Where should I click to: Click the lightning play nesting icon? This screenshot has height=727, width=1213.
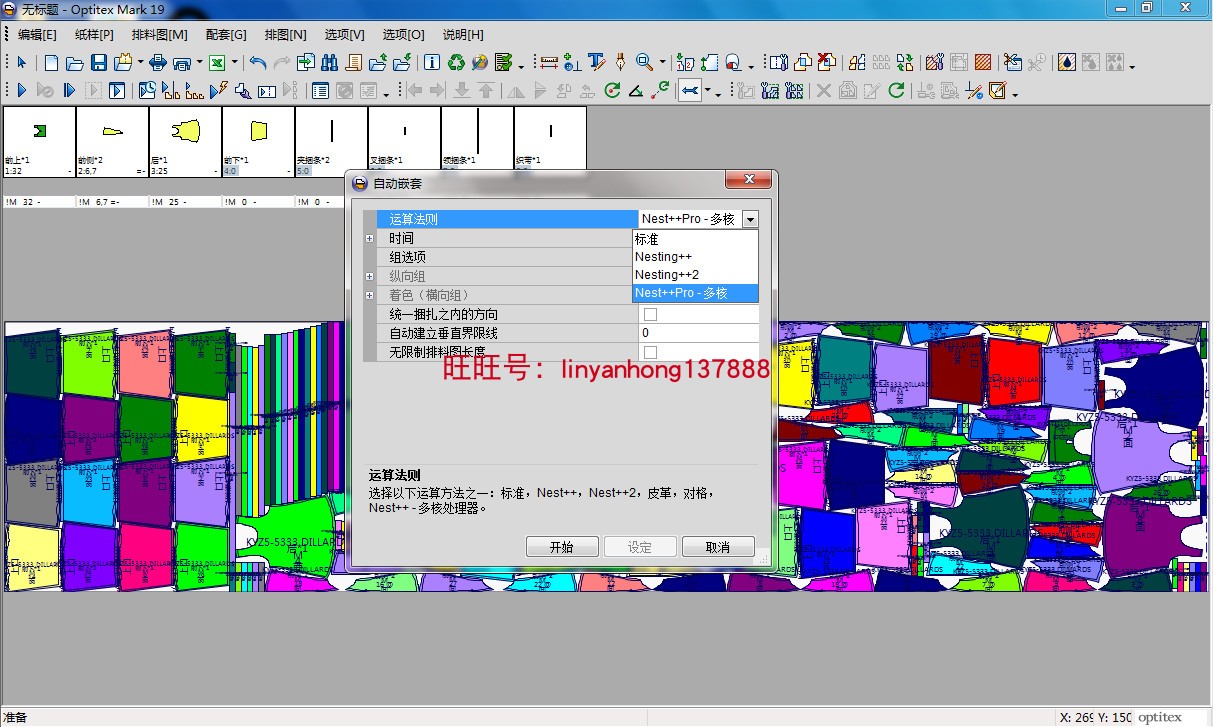pyautogui.click(x=219, y=90)
